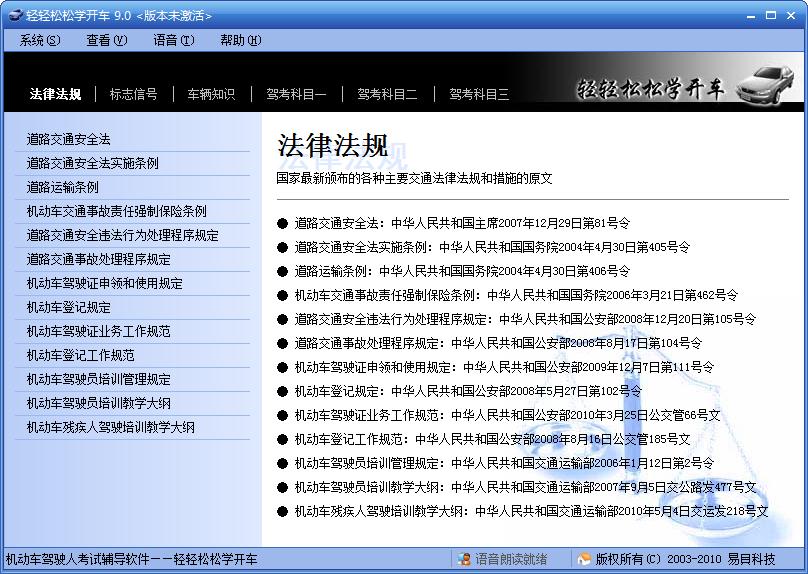Open 机动车交通事故责任强制保险条例 in the sidebar
The image size is (808, 574).
click(116, 211)
